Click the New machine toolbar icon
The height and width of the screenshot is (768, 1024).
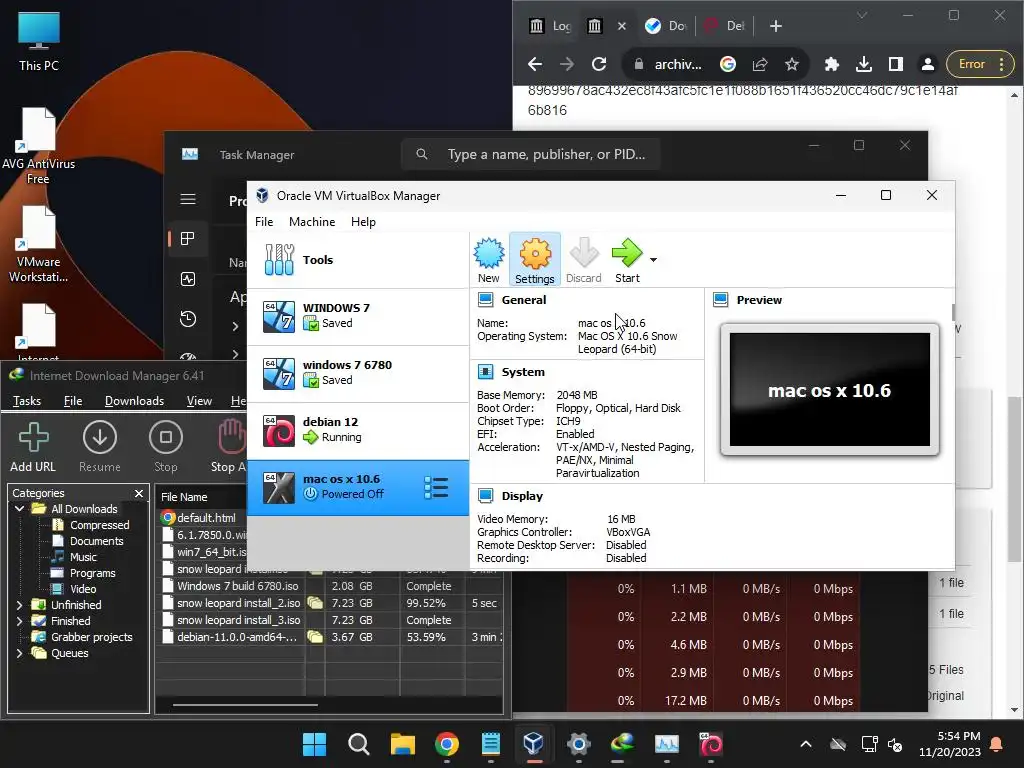point(488,260)
